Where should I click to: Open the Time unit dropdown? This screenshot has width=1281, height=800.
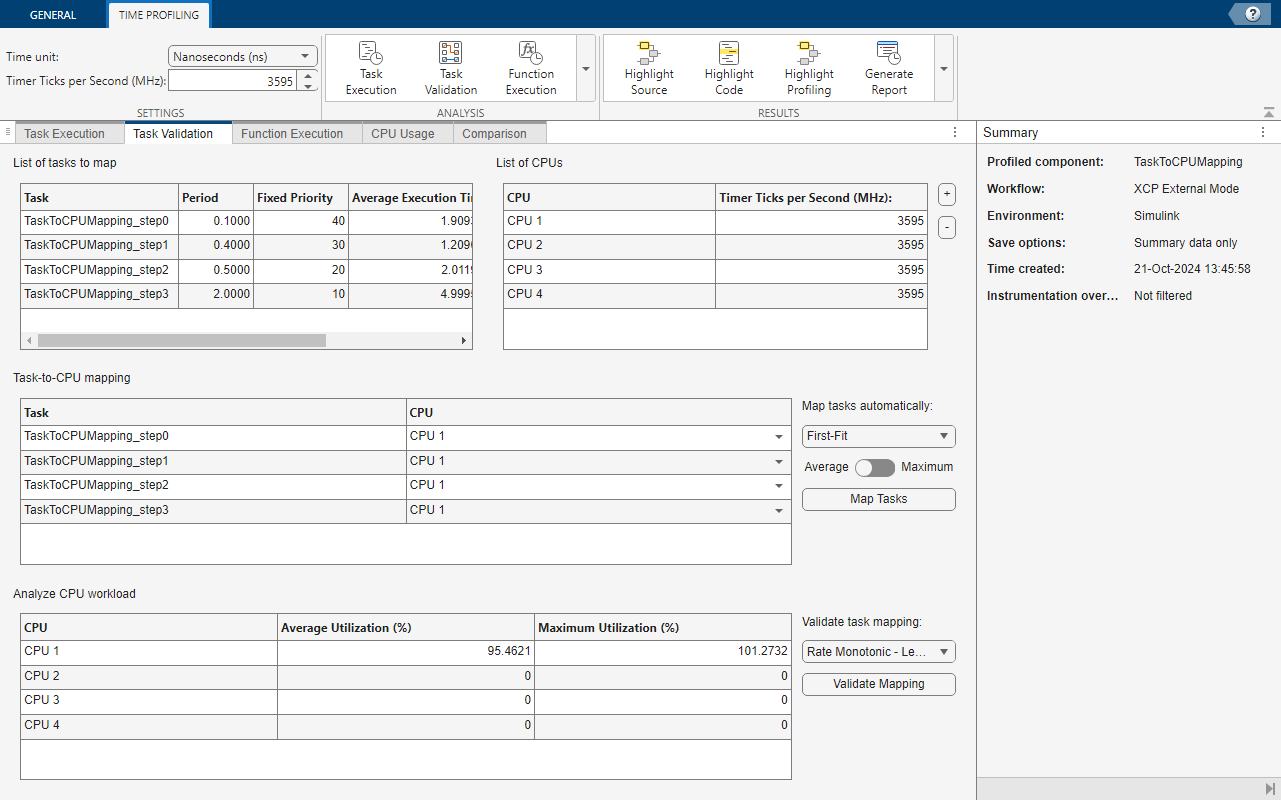(242, 57)
